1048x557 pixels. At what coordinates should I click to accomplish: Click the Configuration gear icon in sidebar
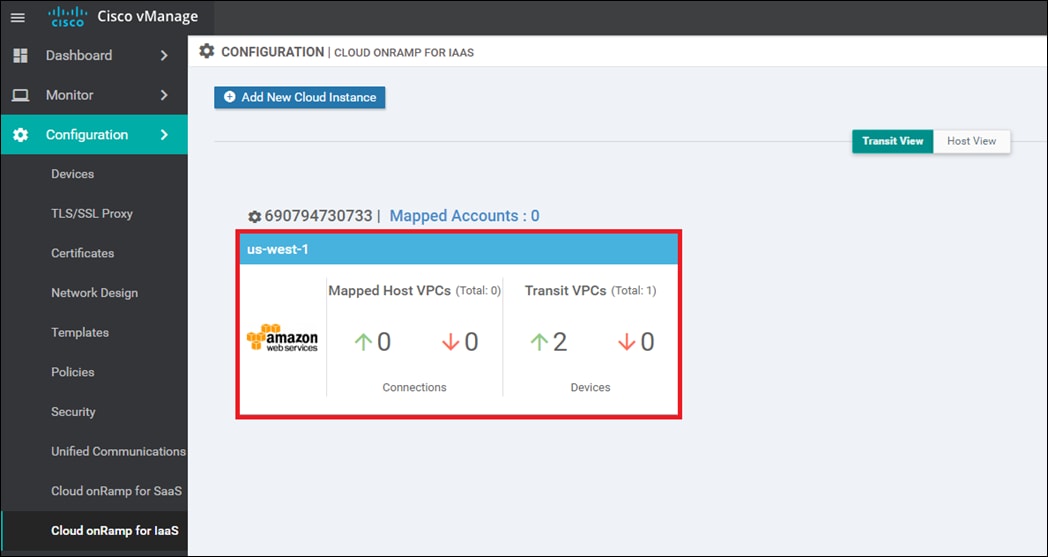coord(21,134)
